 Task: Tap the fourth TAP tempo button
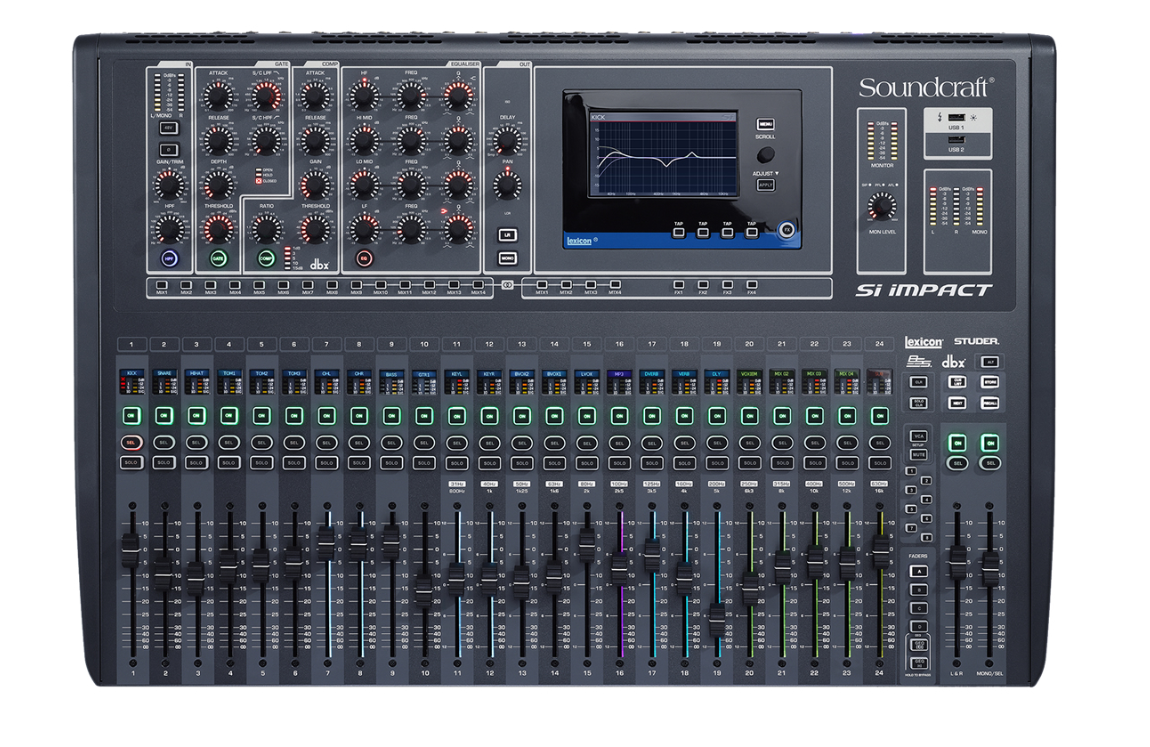click(x=751, y=232)
